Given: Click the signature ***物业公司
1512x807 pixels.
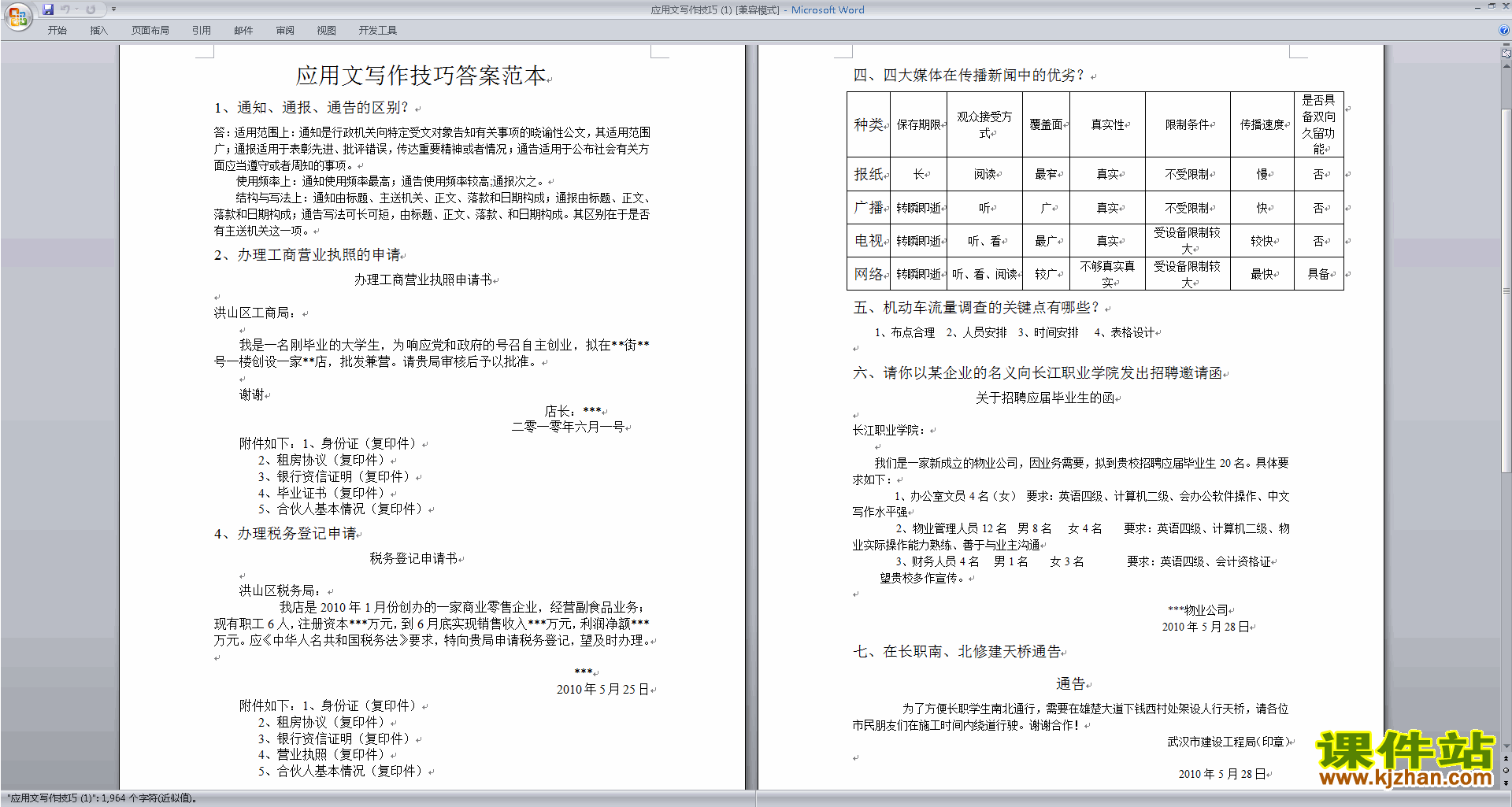Looking at the screenshot, I should pos(1198,610).
